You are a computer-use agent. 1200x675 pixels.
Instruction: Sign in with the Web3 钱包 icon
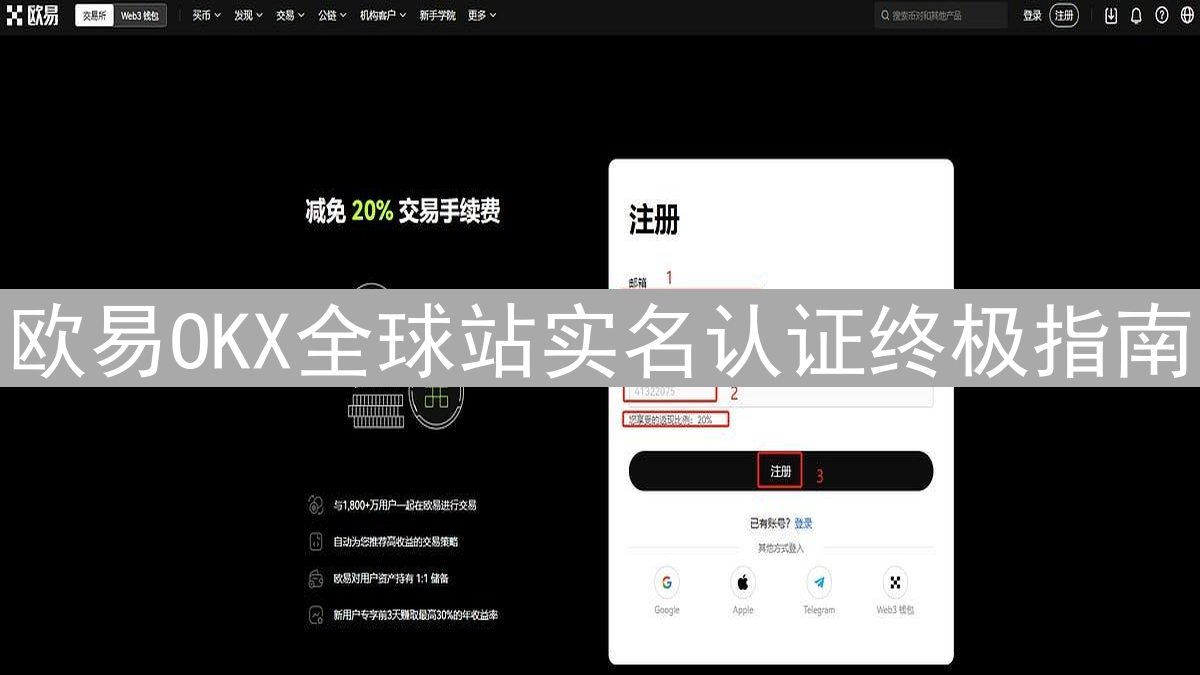point(895,582)
